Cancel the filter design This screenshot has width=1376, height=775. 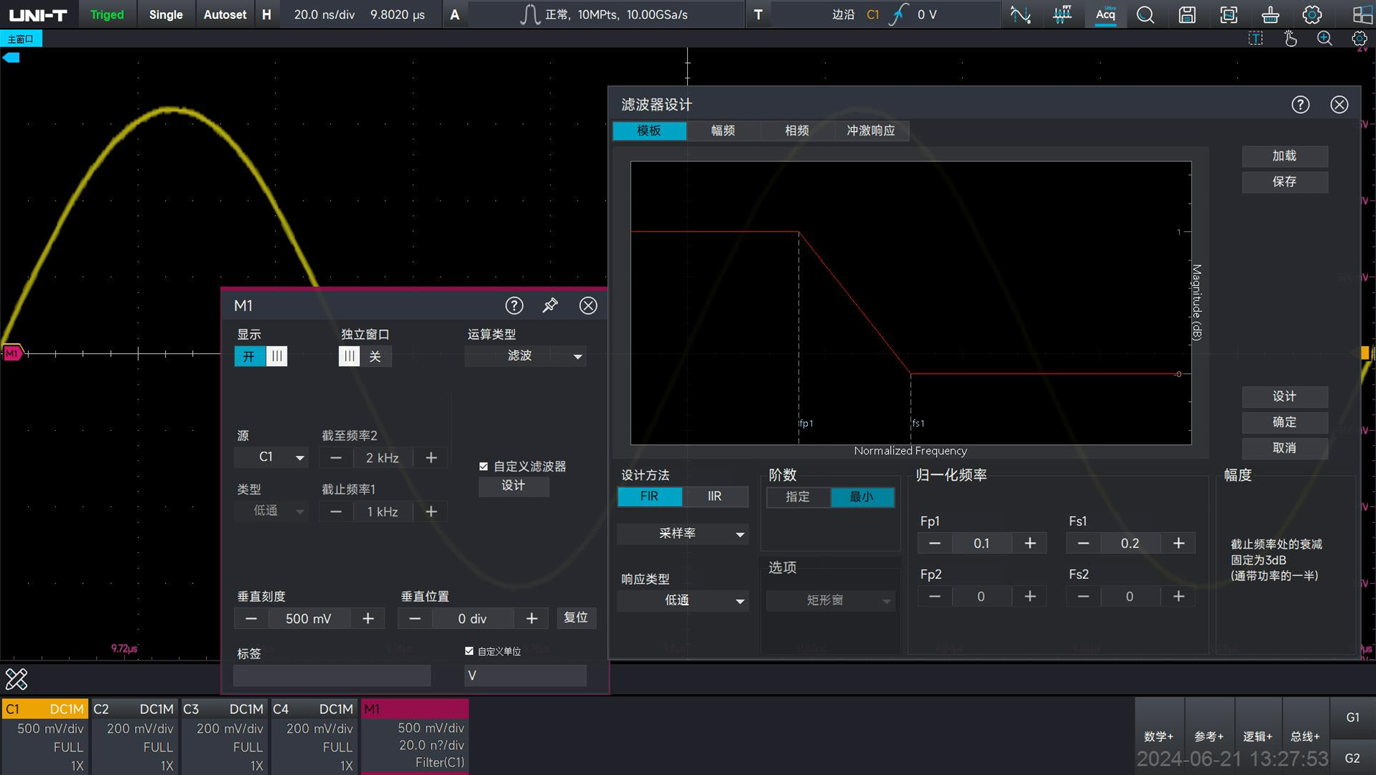pos(1285,448)
